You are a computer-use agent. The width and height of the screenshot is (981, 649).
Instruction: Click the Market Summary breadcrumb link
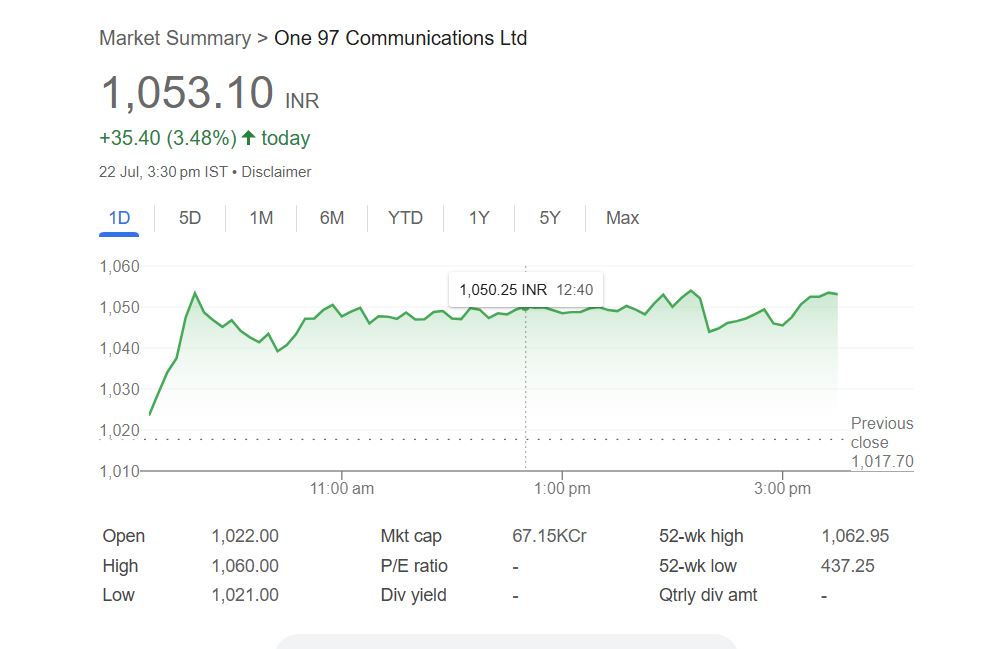pyautogui.click(x=174, y=39)
